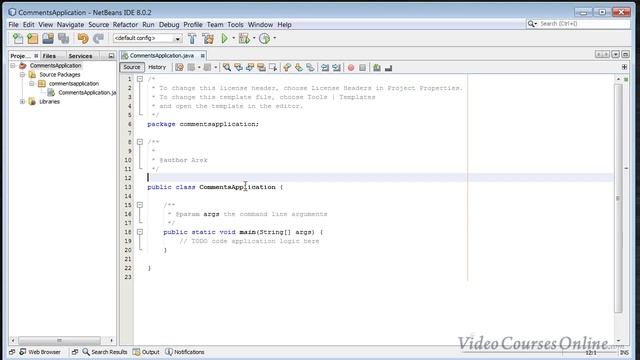This screenshot has height=360, width=640.
Task: Click Find Previous Occurrence icon
Action: coord(238,67)
